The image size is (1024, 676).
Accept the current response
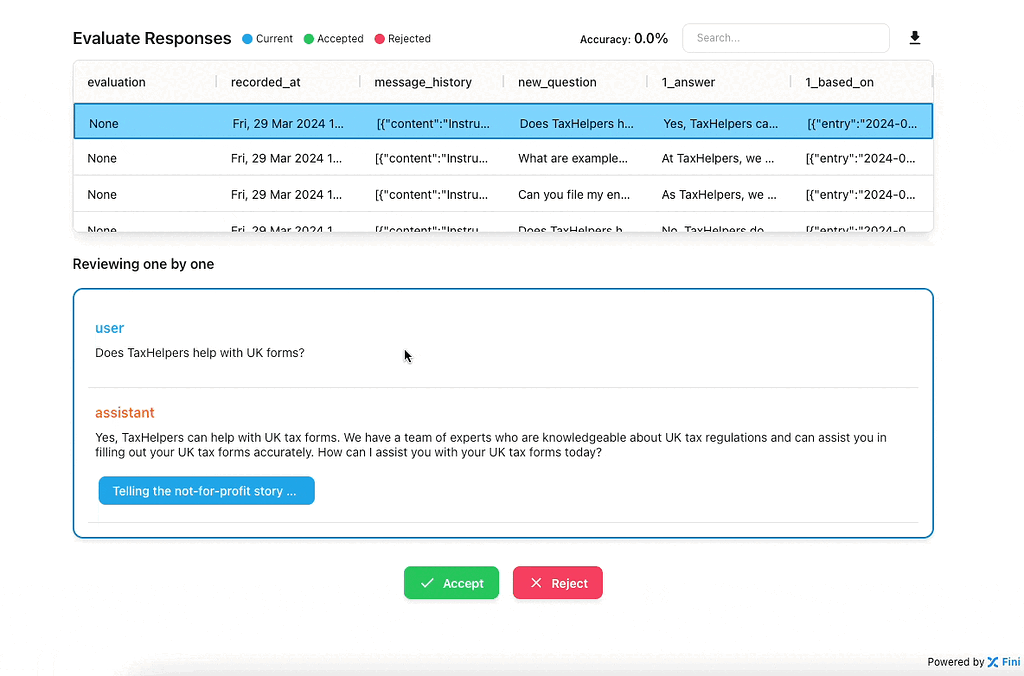coord(451,583)
